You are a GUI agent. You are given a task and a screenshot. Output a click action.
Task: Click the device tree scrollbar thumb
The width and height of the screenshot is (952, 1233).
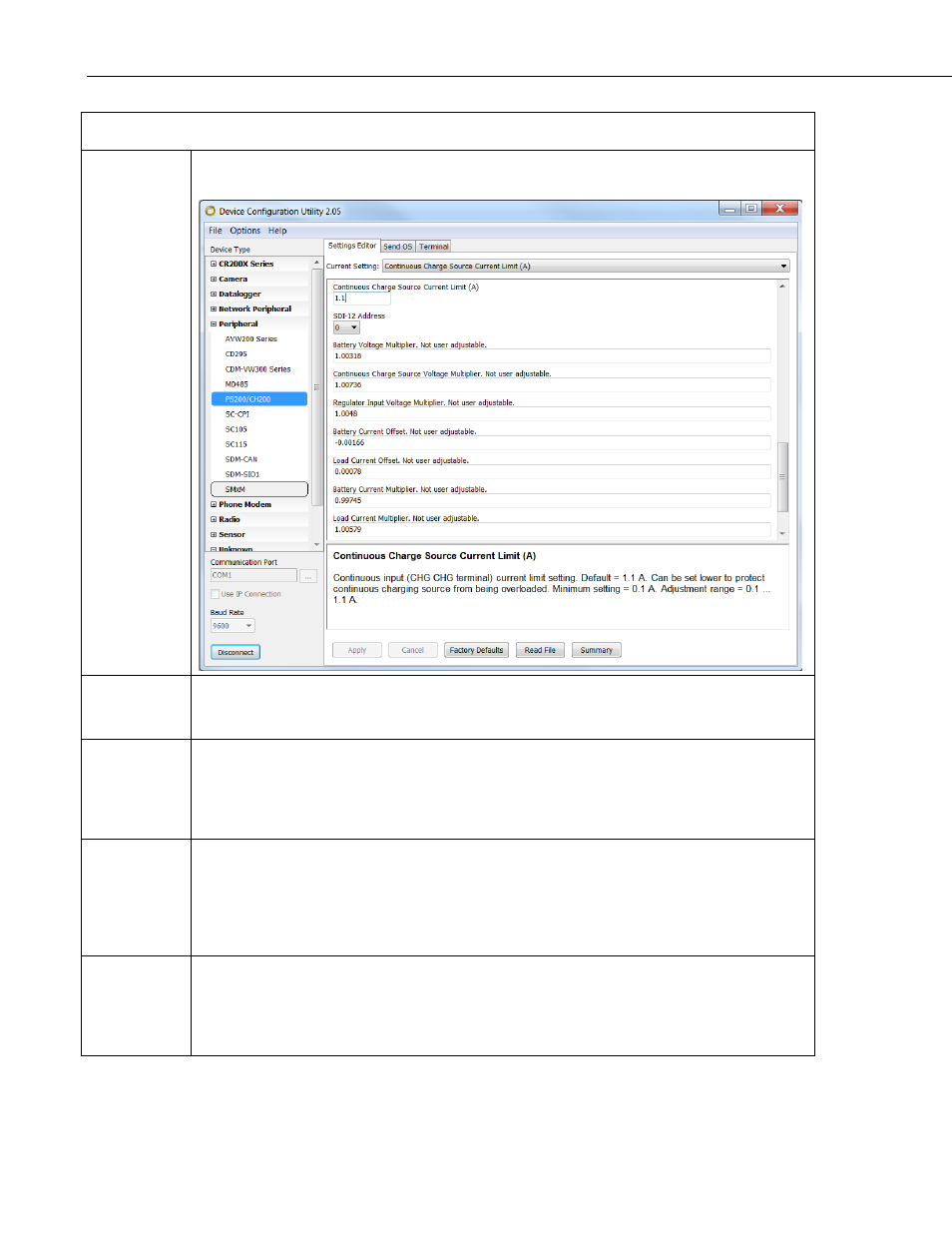pyautogui.click(x=317, y=387)
